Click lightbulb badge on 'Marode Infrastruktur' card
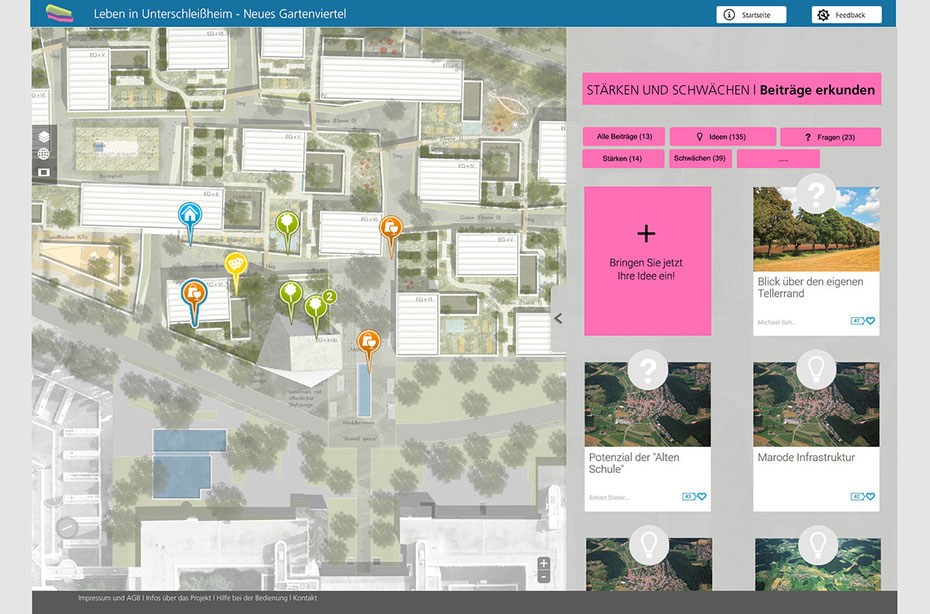 tap(816, 370)
